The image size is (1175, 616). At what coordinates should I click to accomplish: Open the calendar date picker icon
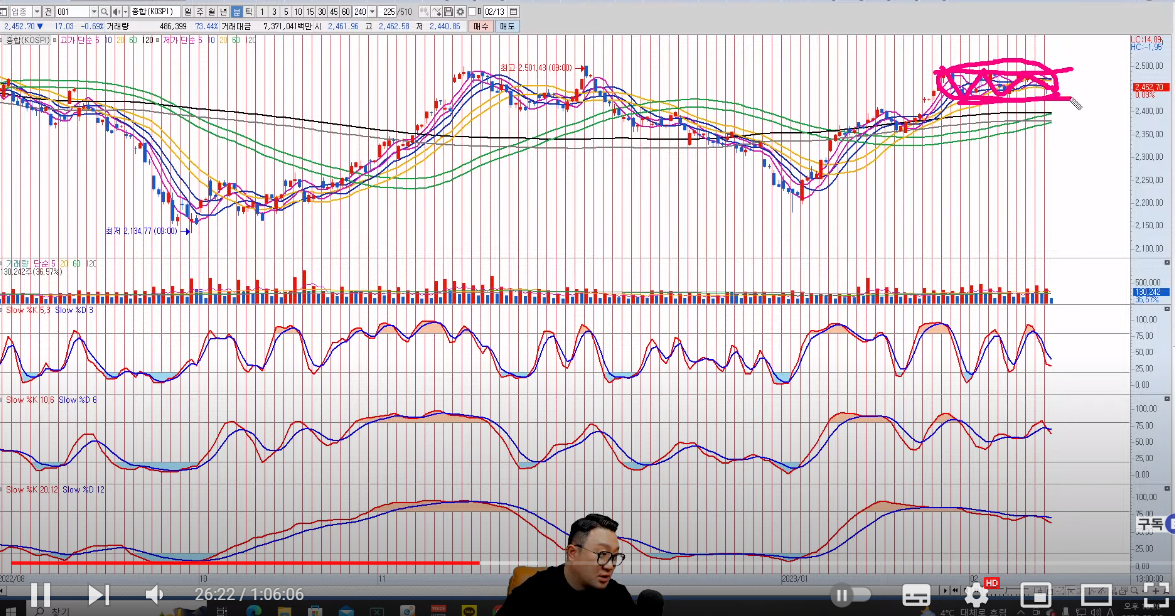[513, 12]
